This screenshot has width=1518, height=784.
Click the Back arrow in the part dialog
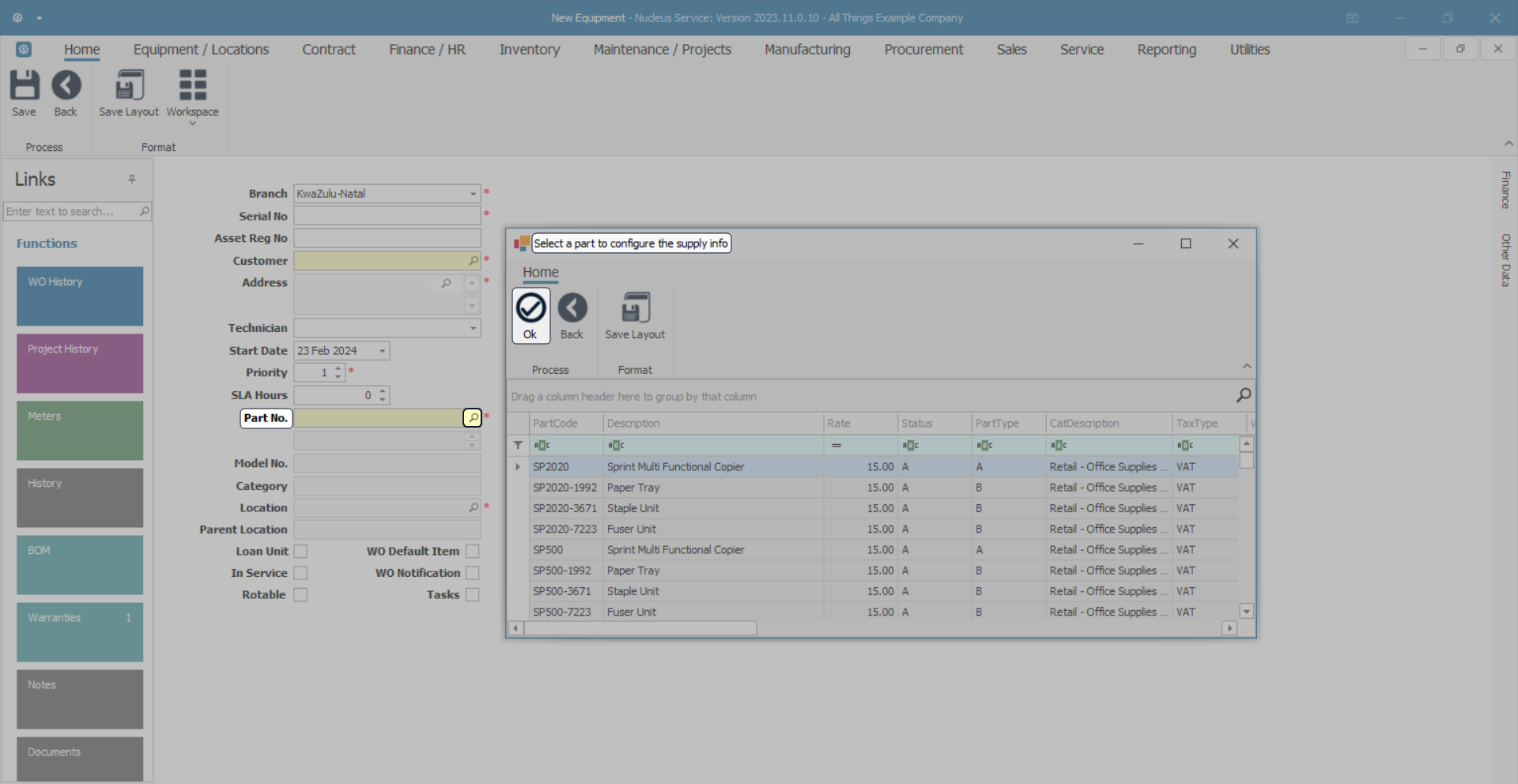point(572,308)
